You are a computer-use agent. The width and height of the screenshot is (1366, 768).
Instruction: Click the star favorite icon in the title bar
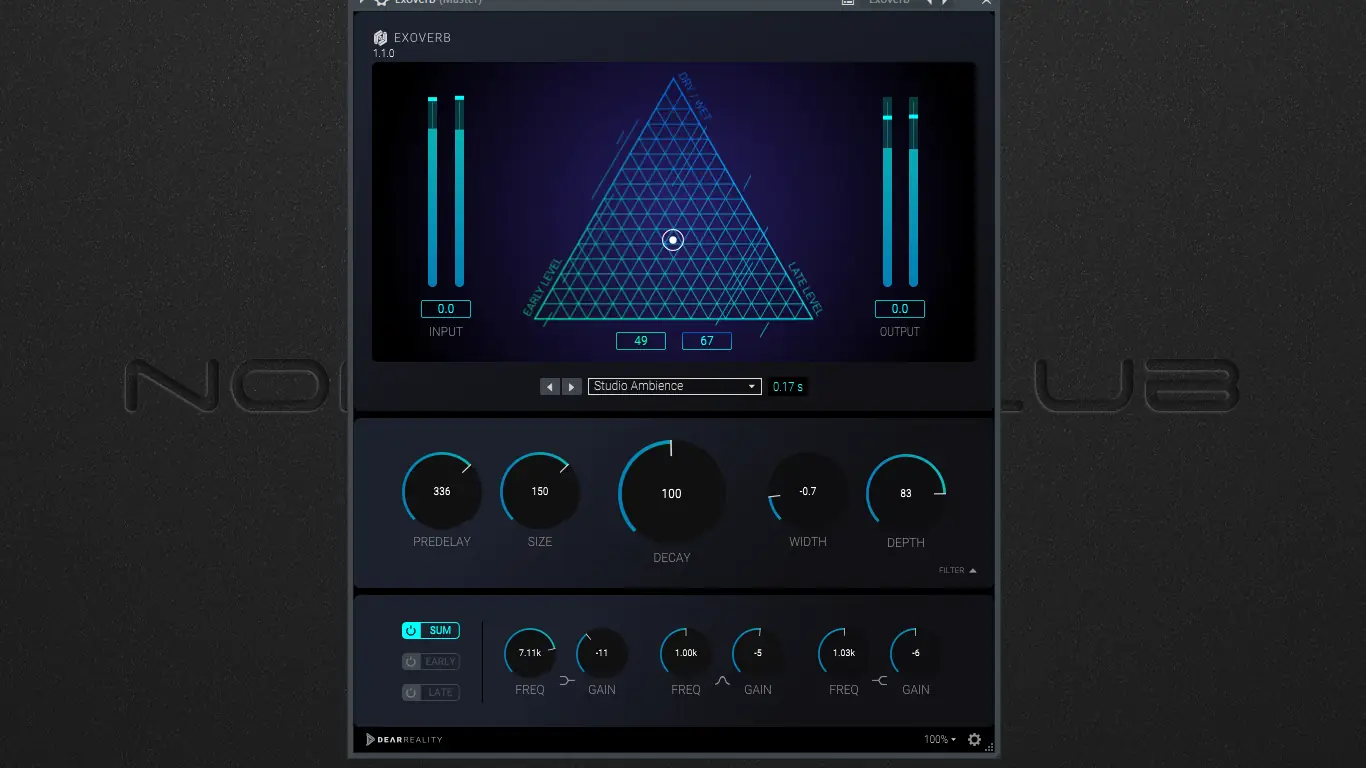point(380,2)
